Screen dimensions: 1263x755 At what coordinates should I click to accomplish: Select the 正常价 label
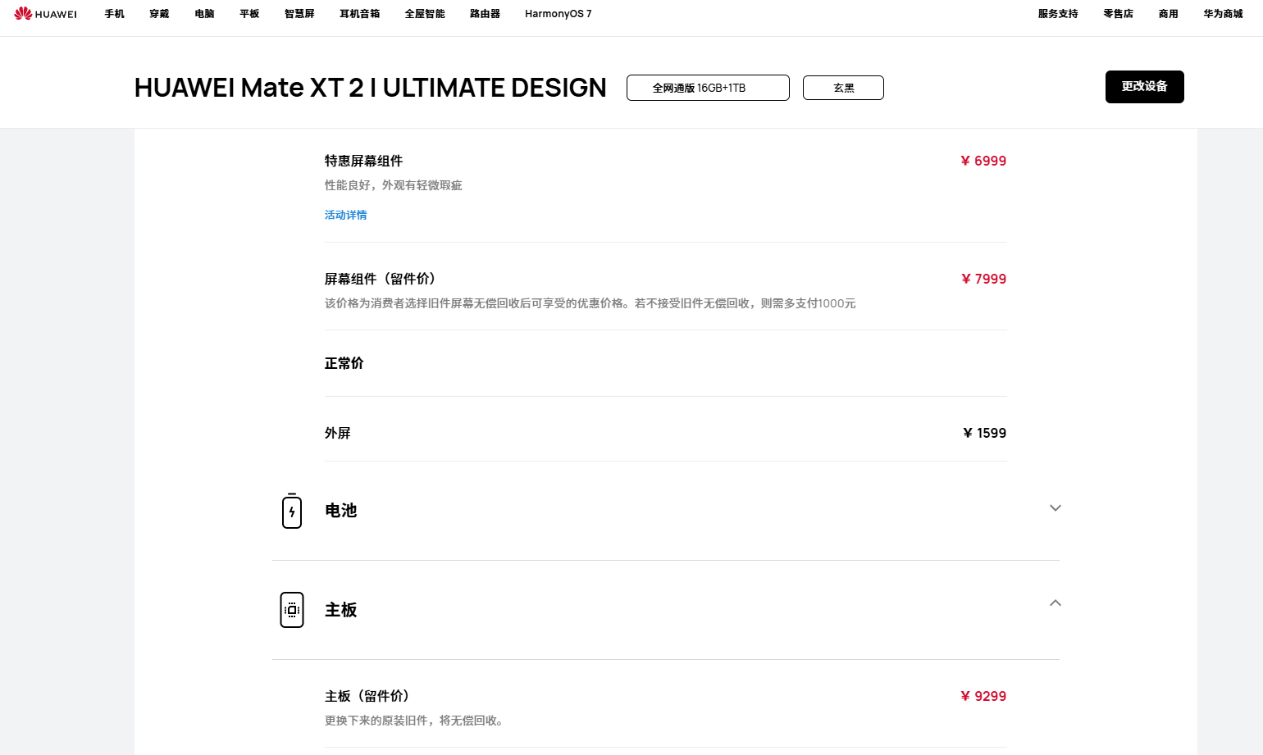tap(344, 363)
